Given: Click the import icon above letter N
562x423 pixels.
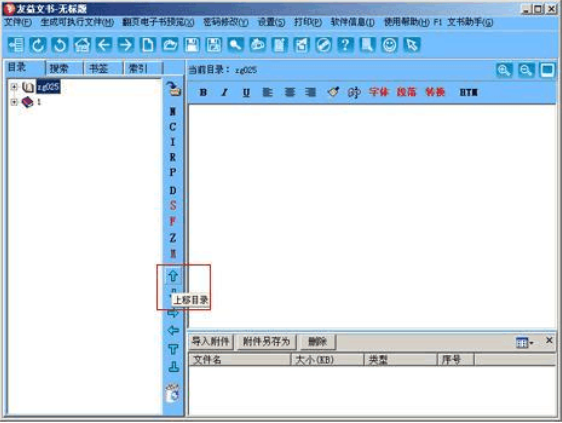Looking at the screenshot, I should (x=173, y=89).
